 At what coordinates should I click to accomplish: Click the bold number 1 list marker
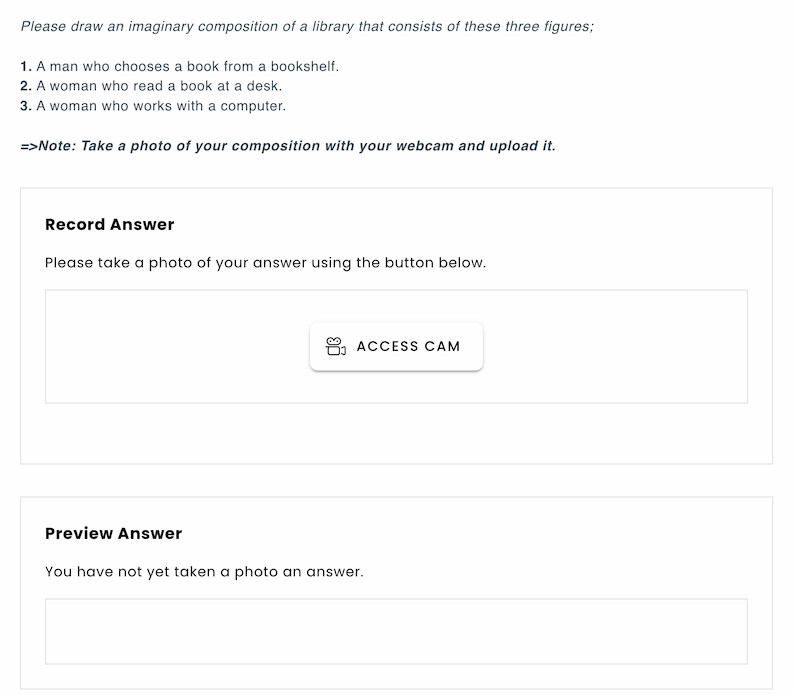[x=25, y=67]
